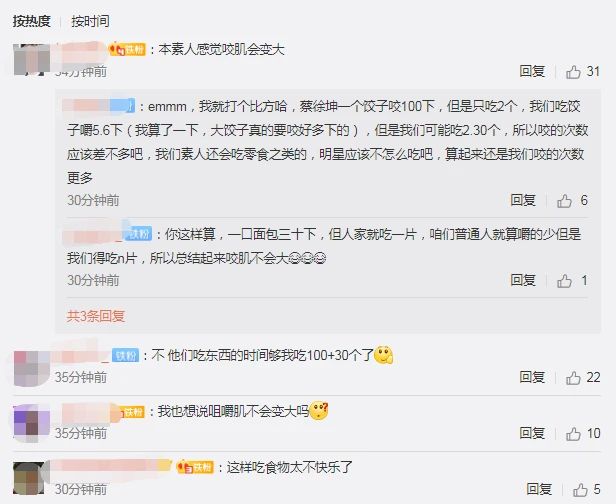Screen dimensions: 616x504
Task: Reply to the 一口面包三十下 nested comment
Action: (523, 280)
